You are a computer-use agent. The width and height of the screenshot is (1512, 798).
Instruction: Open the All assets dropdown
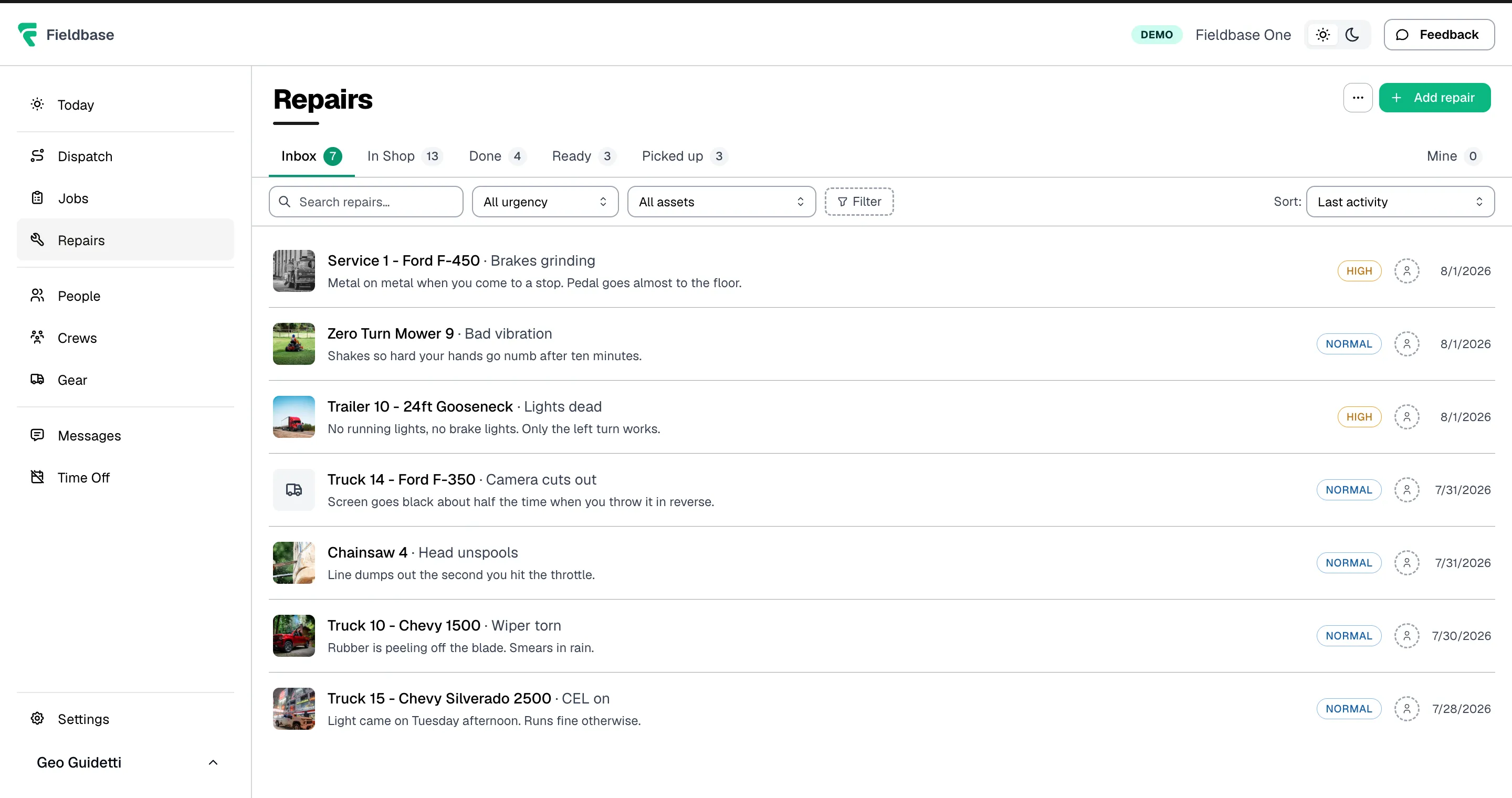click(x=721, y=202)
